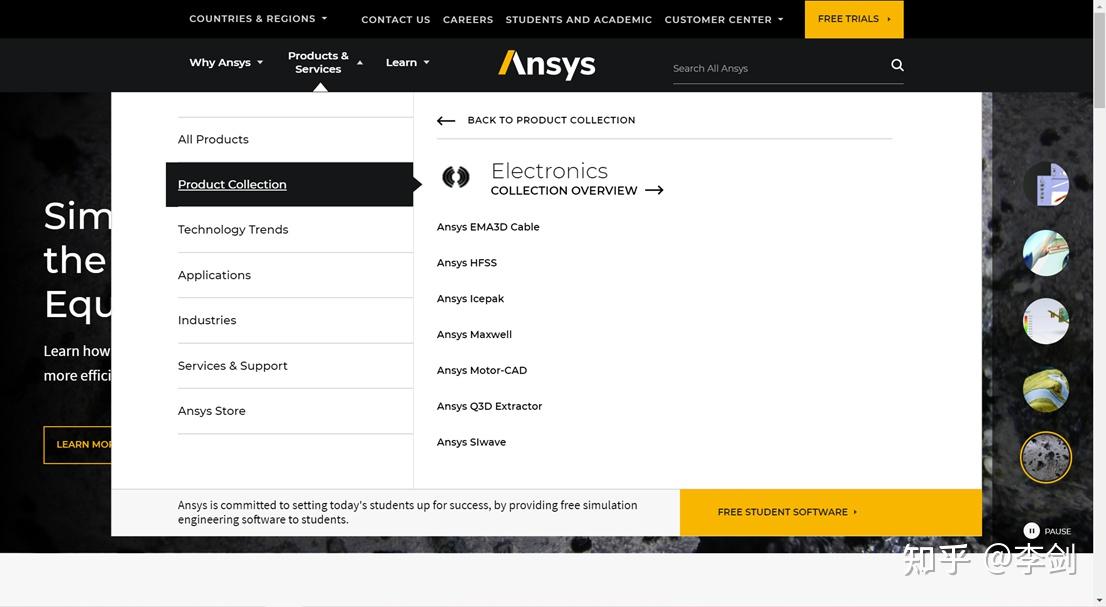Screen dimensions: 1106x607
Task: Select the fourth carousel thumbnail on the right
Action: pyautogui.click(x=1046, y=389)
